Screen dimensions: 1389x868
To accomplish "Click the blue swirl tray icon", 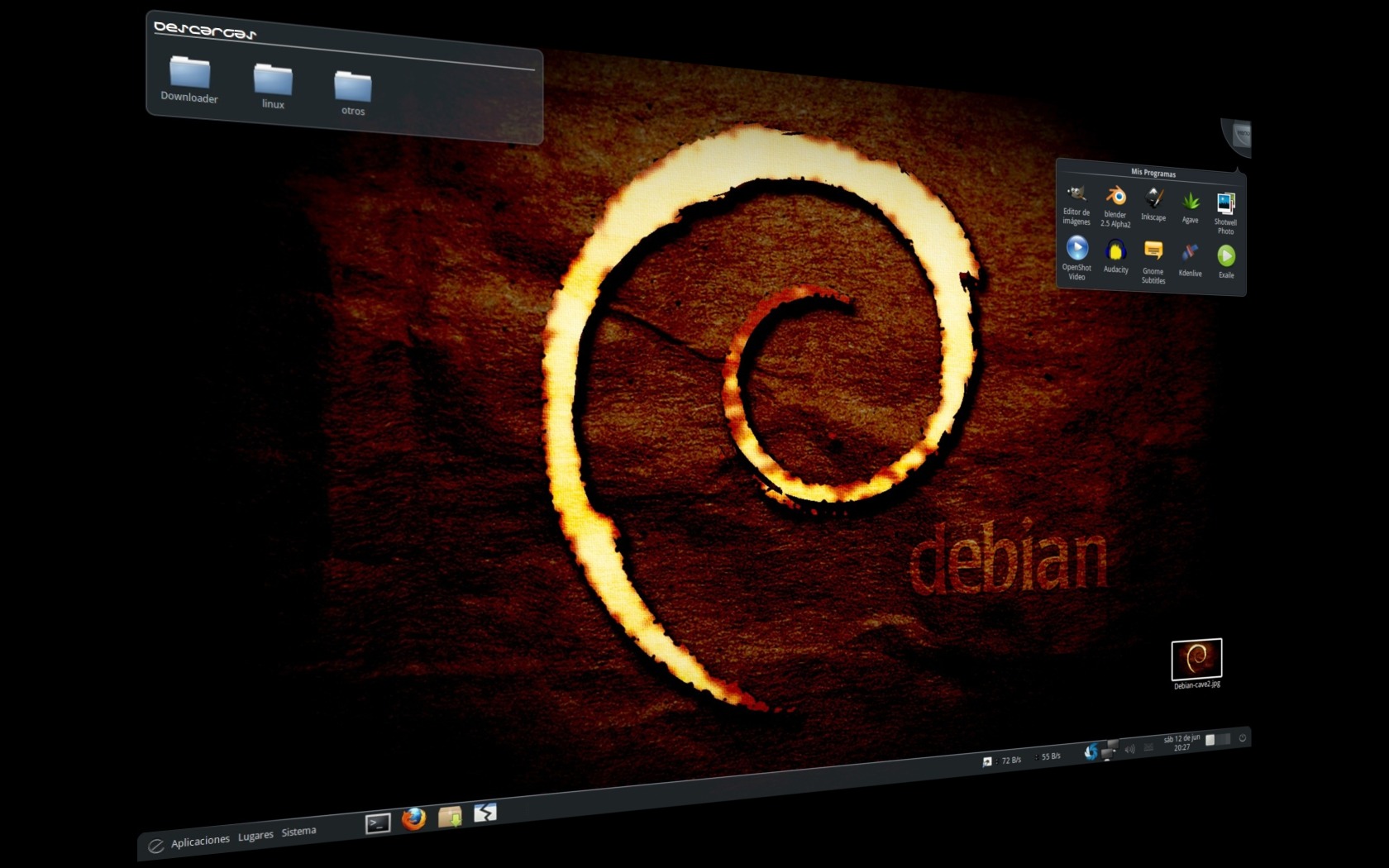I will coord(1091,751).
